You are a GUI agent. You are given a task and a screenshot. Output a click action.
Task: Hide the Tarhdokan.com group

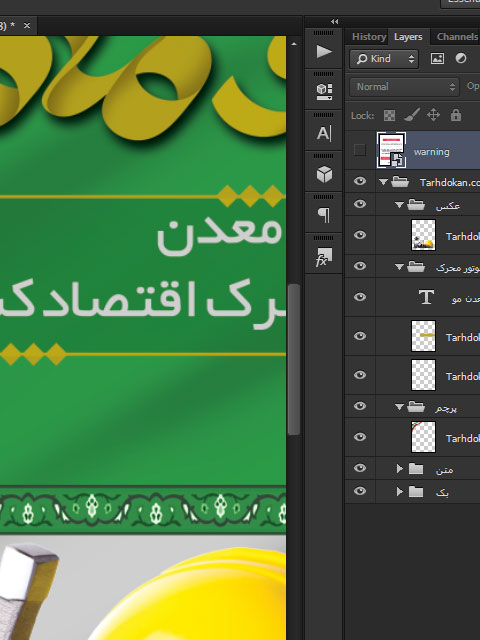pyautogui.click(x=360, y=181)
